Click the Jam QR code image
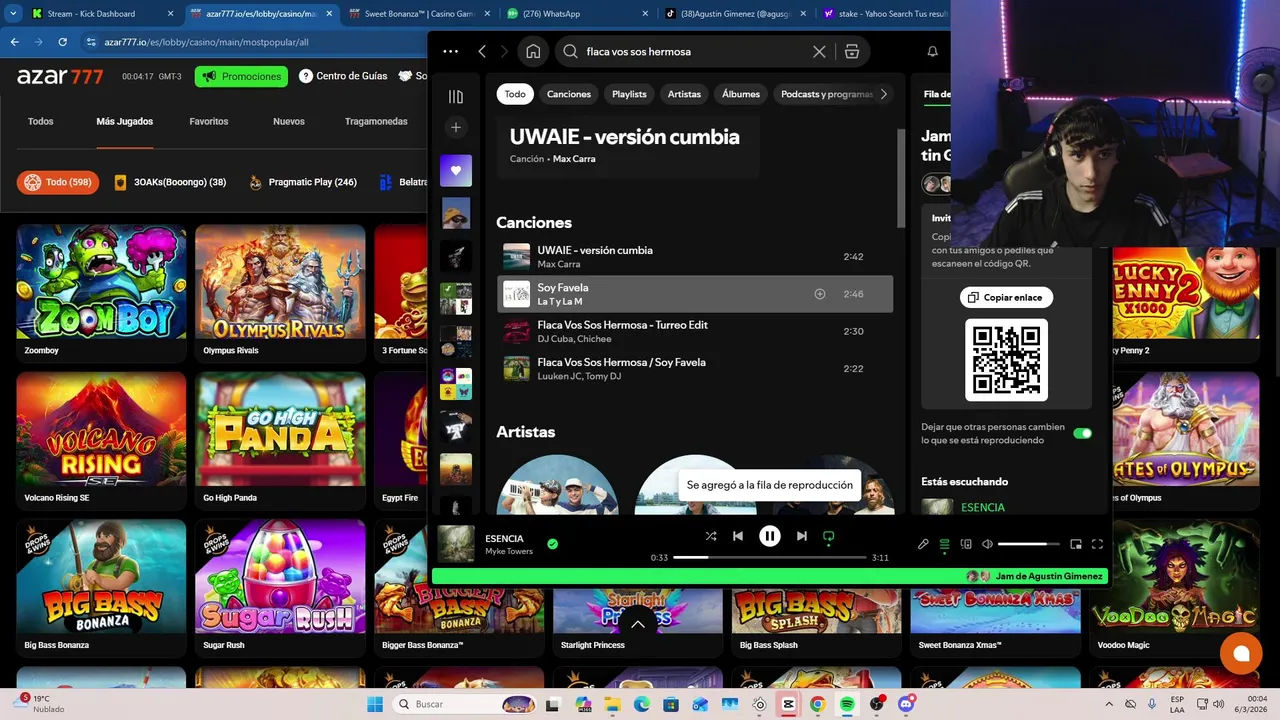Screen dimensions: 1280x720 (1006, 360)
